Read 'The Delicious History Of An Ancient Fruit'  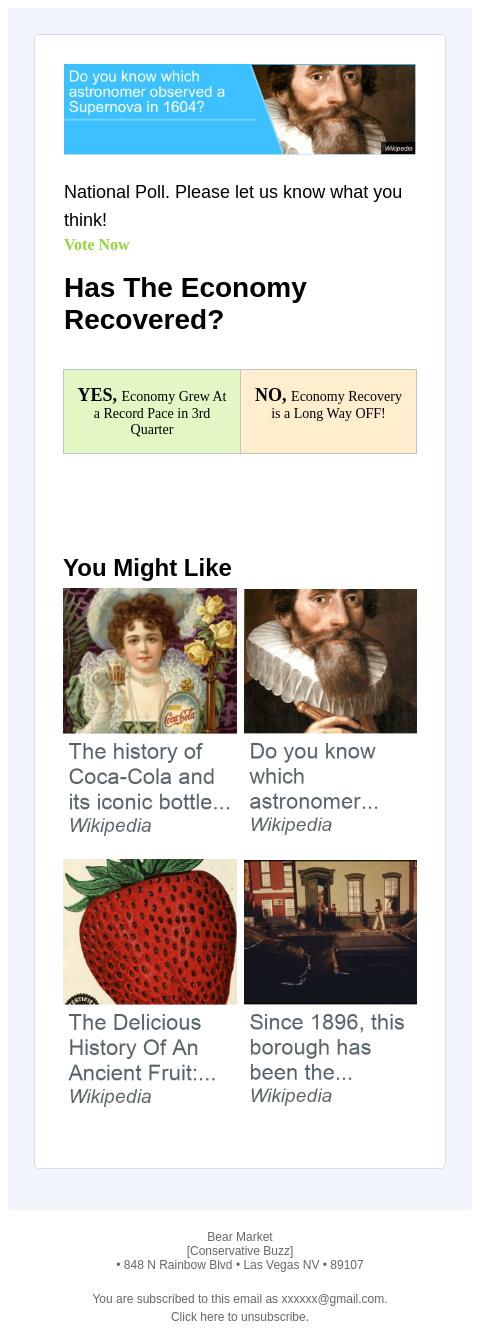click(x=142, y=1047)
